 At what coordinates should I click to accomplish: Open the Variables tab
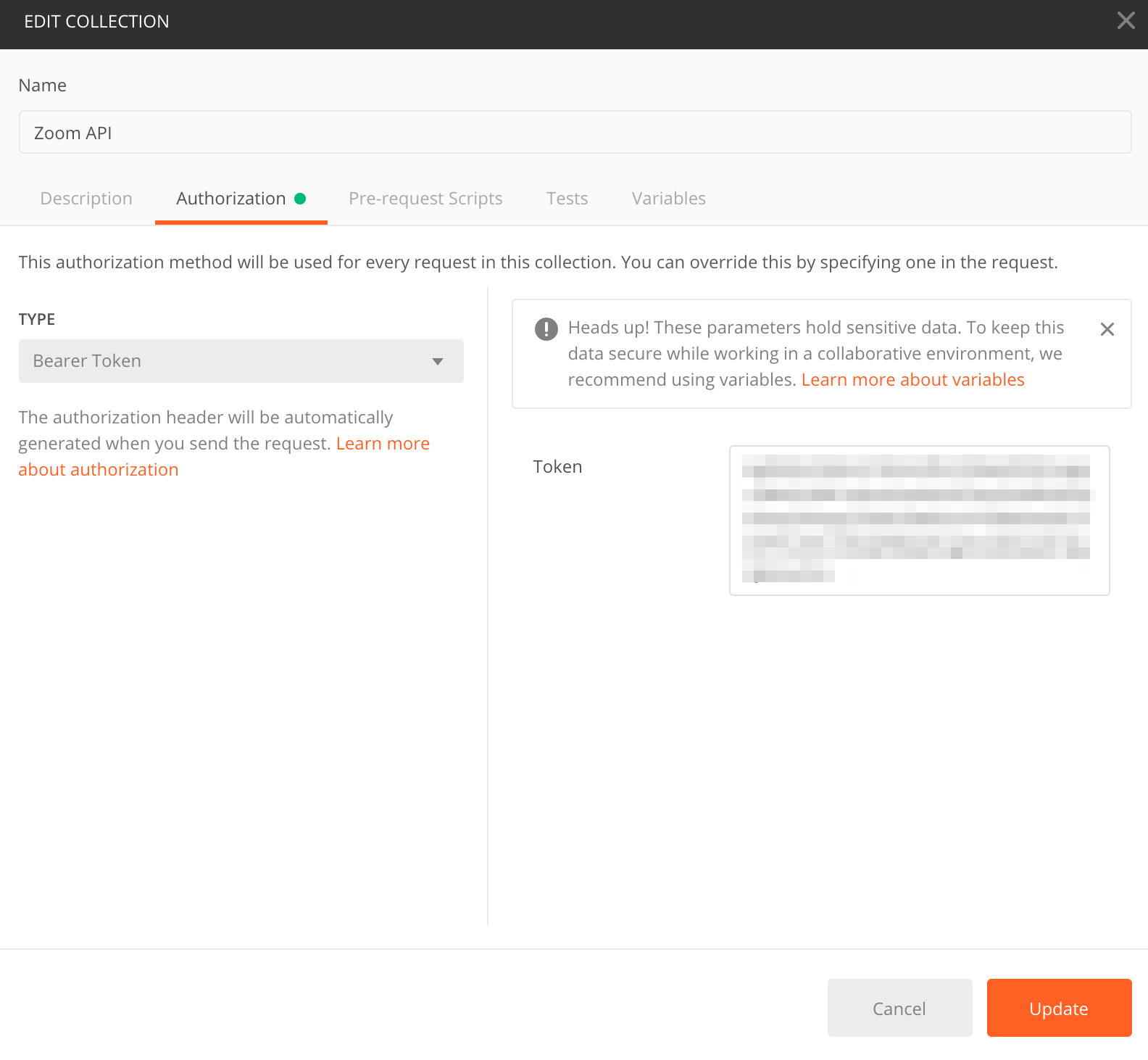(668, 199)
